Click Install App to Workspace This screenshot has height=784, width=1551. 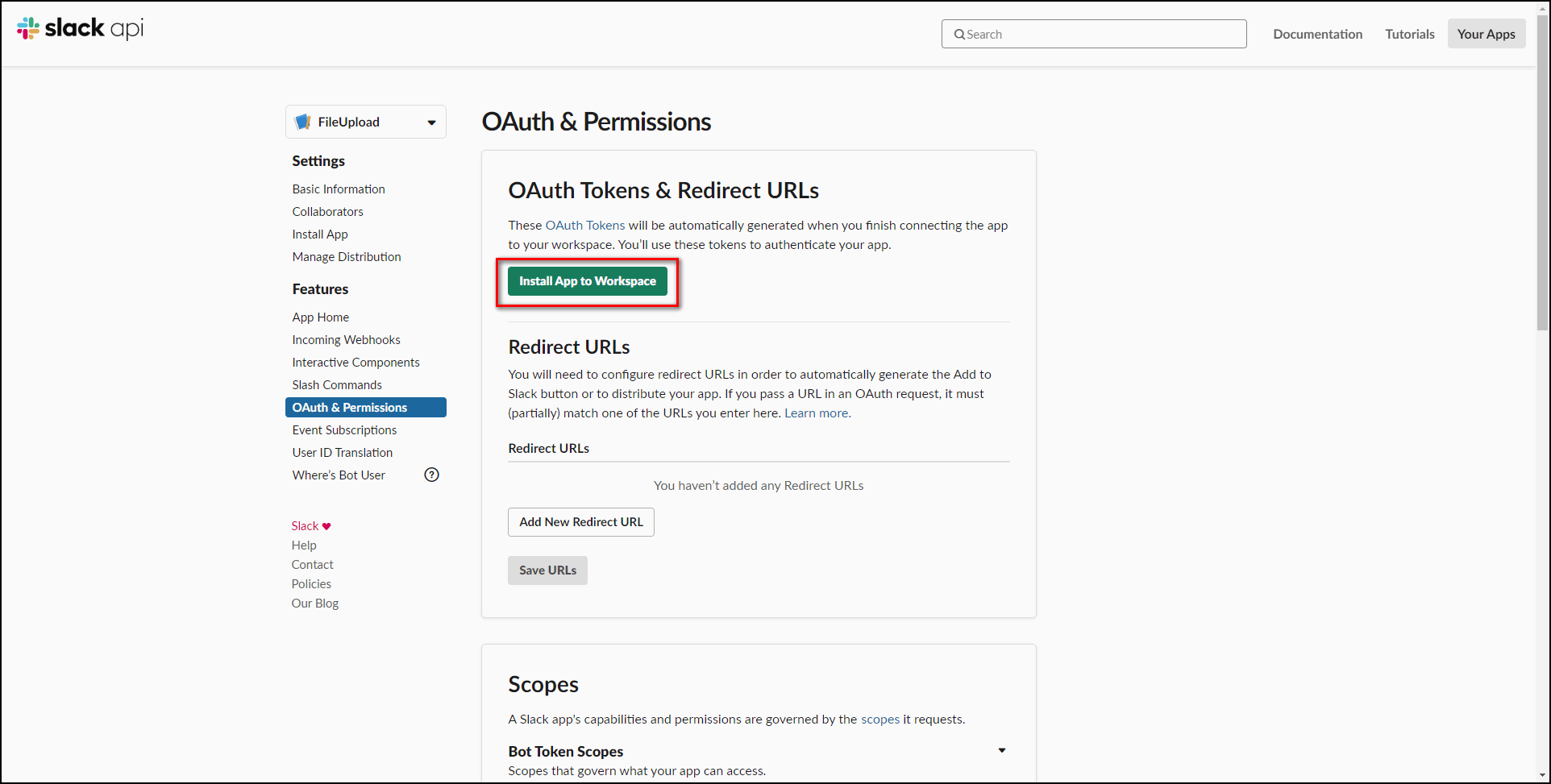coord(587,281)
